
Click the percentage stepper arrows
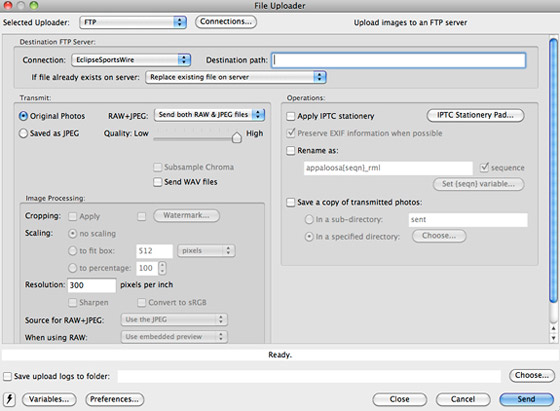click(162, 268)
